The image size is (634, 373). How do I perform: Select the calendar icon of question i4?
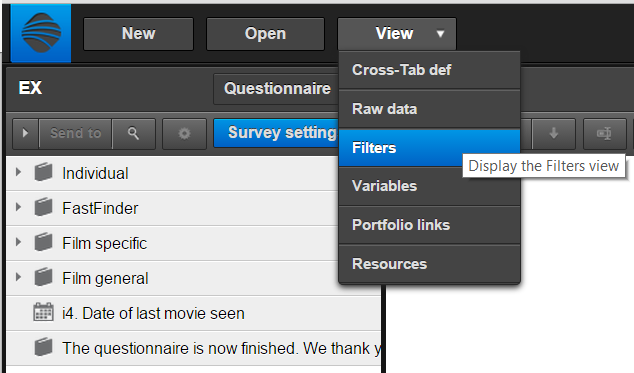click(43, 313)
